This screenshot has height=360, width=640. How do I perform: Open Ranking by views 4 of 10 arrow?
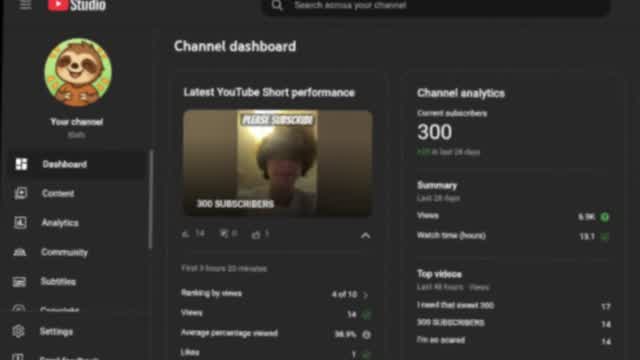pyautogui.click(x=366, y=295)
